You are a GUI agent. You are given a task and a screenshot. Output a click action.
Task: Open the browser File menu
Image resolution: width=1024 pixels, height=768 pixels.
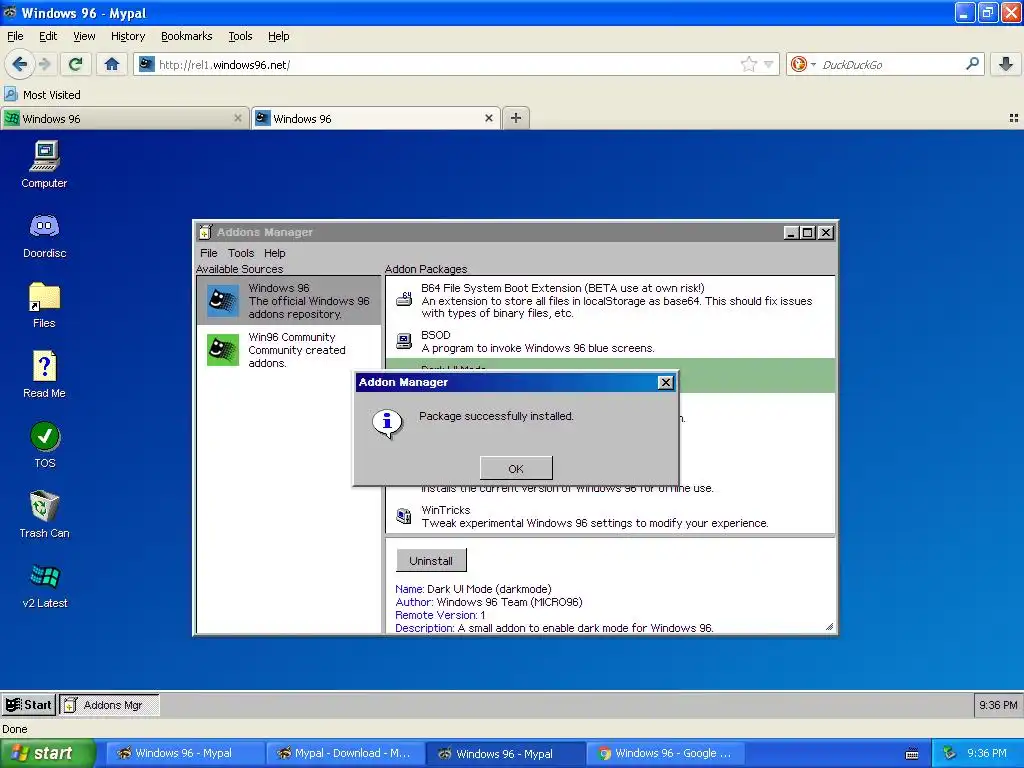(15, 36)
